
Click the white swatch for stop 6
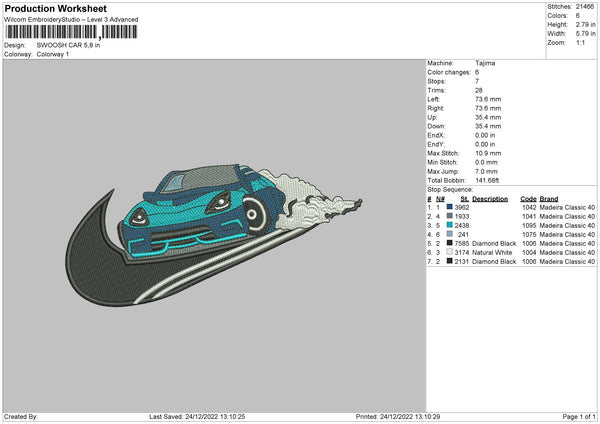[450, 252]
